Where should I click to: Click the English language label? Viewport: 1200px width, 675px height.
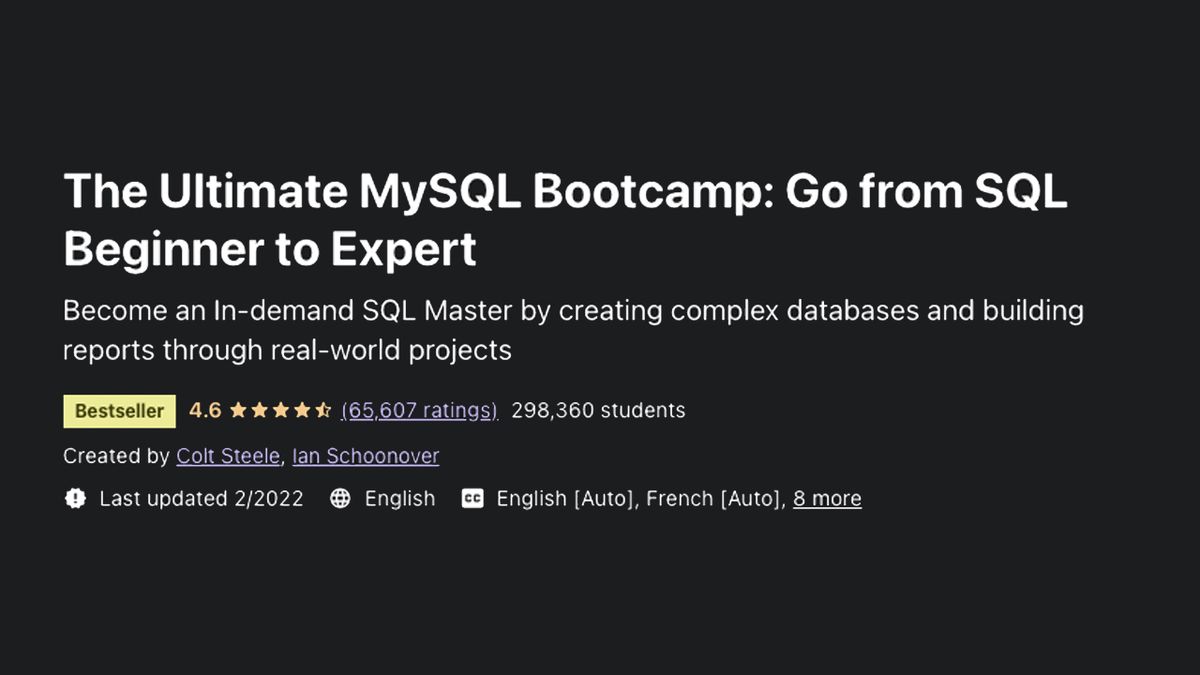click(400, 498)
